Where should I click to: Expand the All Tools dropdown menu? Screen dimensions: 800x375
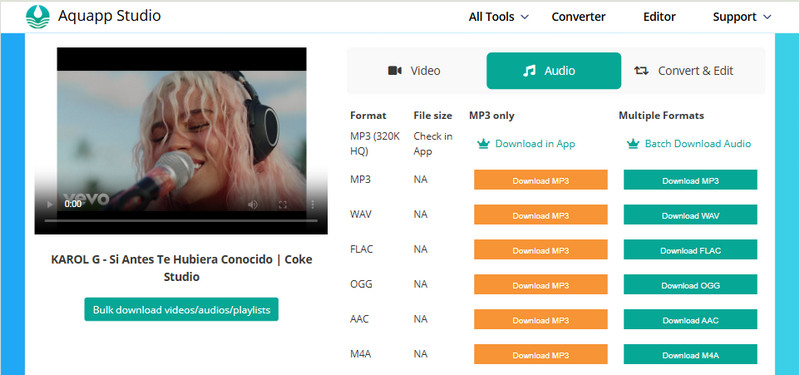coord(498,17)
